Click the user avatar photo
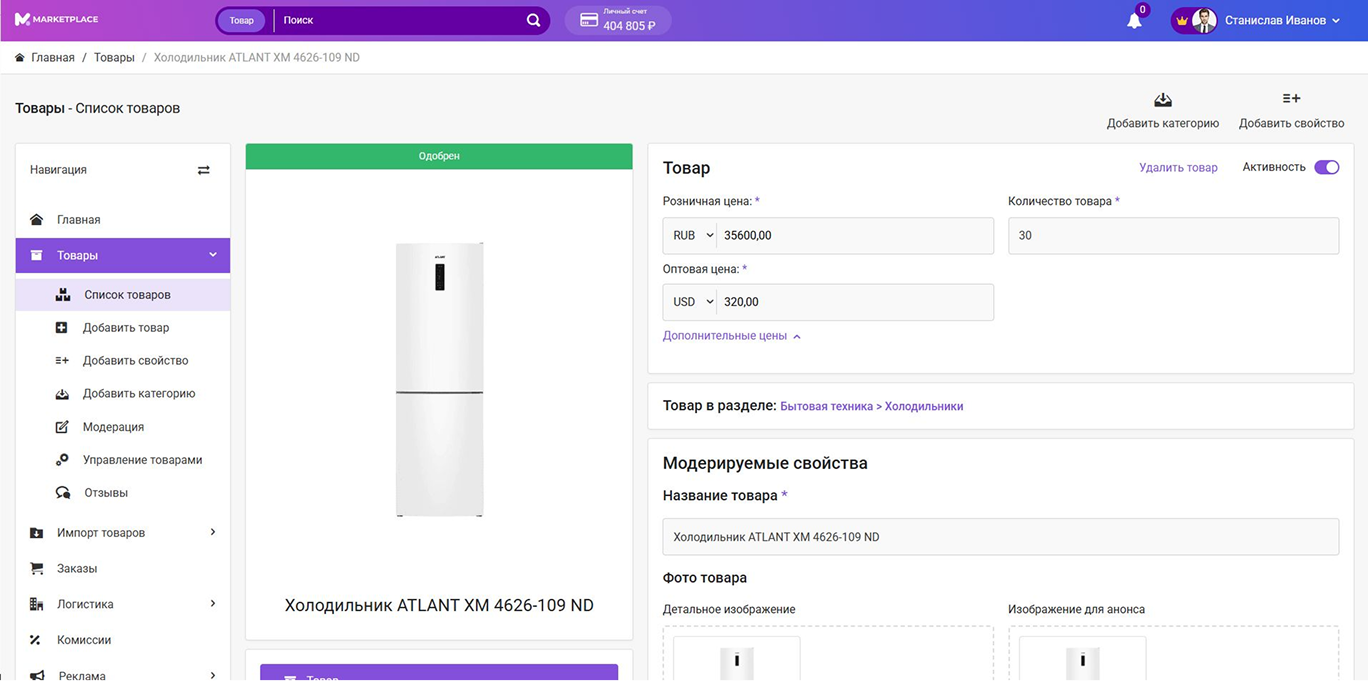Image resolution: width=1368 pixels, height=681 pixels. (x=1204, y=20)
